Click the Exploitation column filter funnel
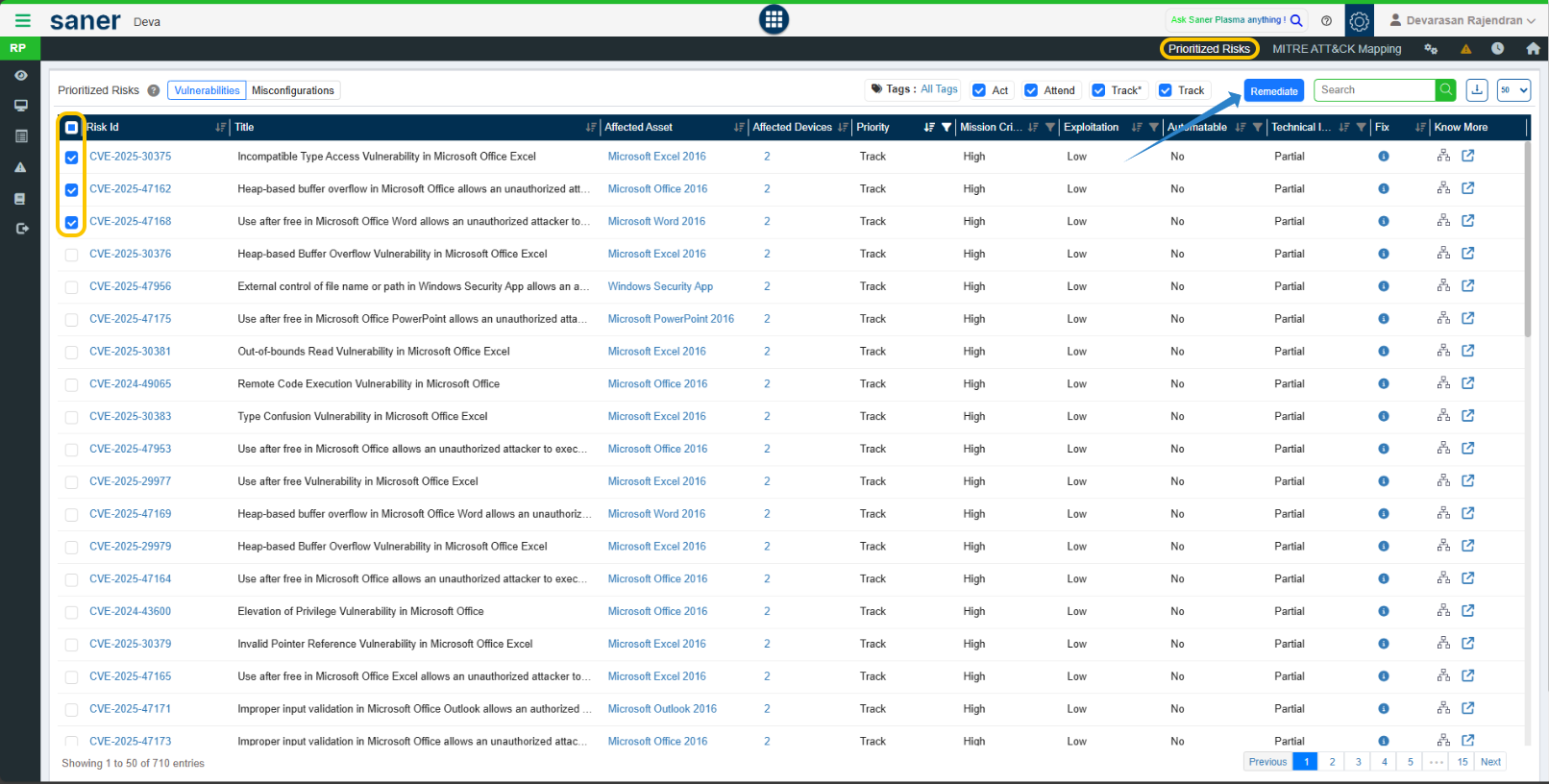Viewport: 1549px width, 784px height. pos(1154,127)
